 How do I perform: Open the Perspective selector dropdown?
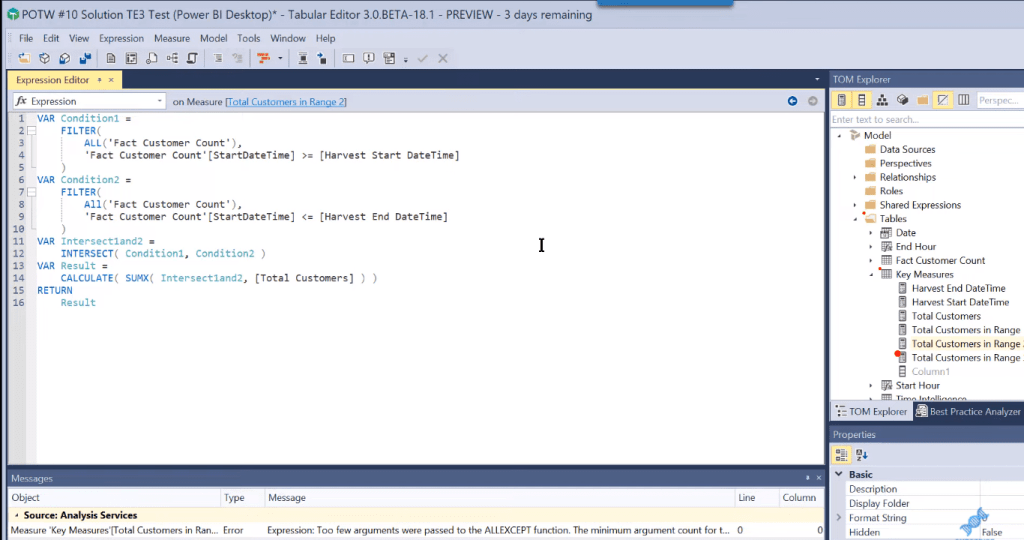[x=1000, y=100]
